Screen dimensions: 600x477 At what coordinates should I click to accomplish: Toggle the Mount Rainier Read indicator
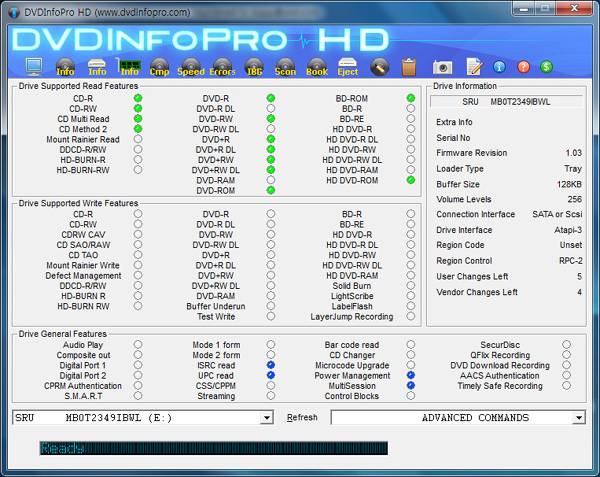(138, 139)
